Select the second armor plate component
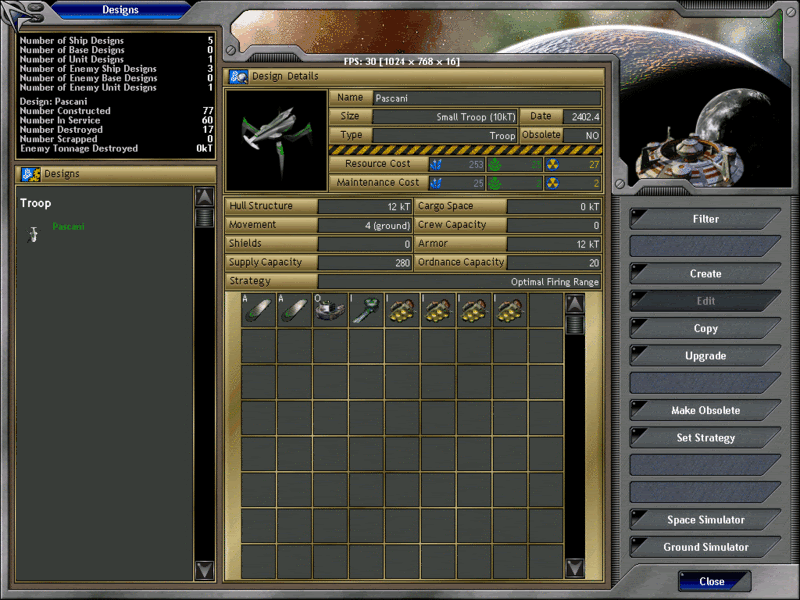This screenshot has width=800, height=600. coord(294,310)
